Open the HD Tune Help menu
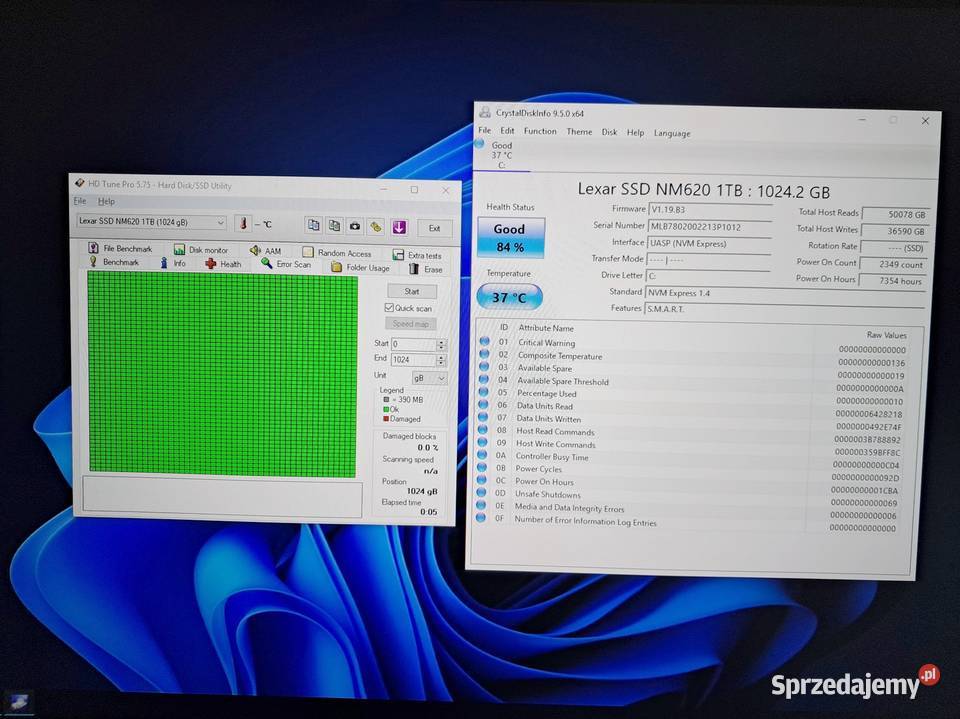This screenshot has height=719, width=960. point(106,201)
